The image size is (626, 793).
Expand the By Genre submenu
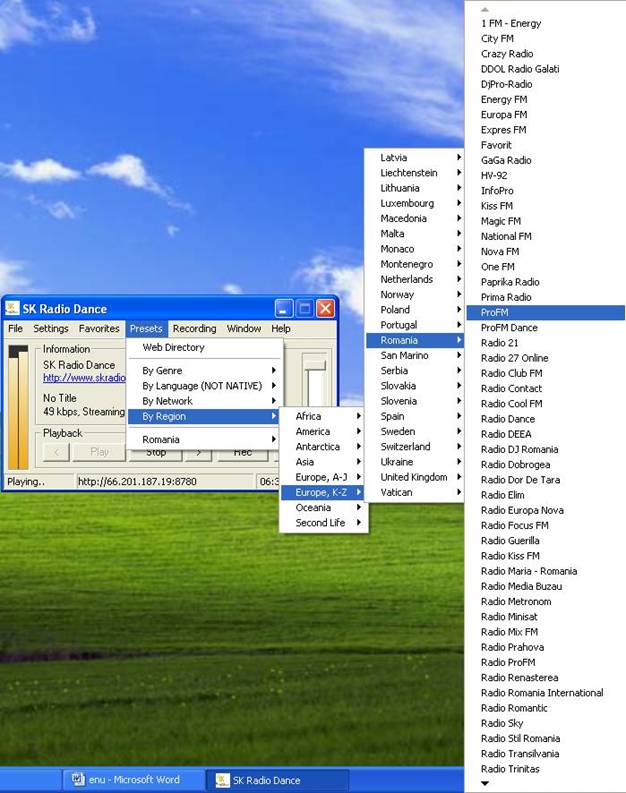coord(204,371)
